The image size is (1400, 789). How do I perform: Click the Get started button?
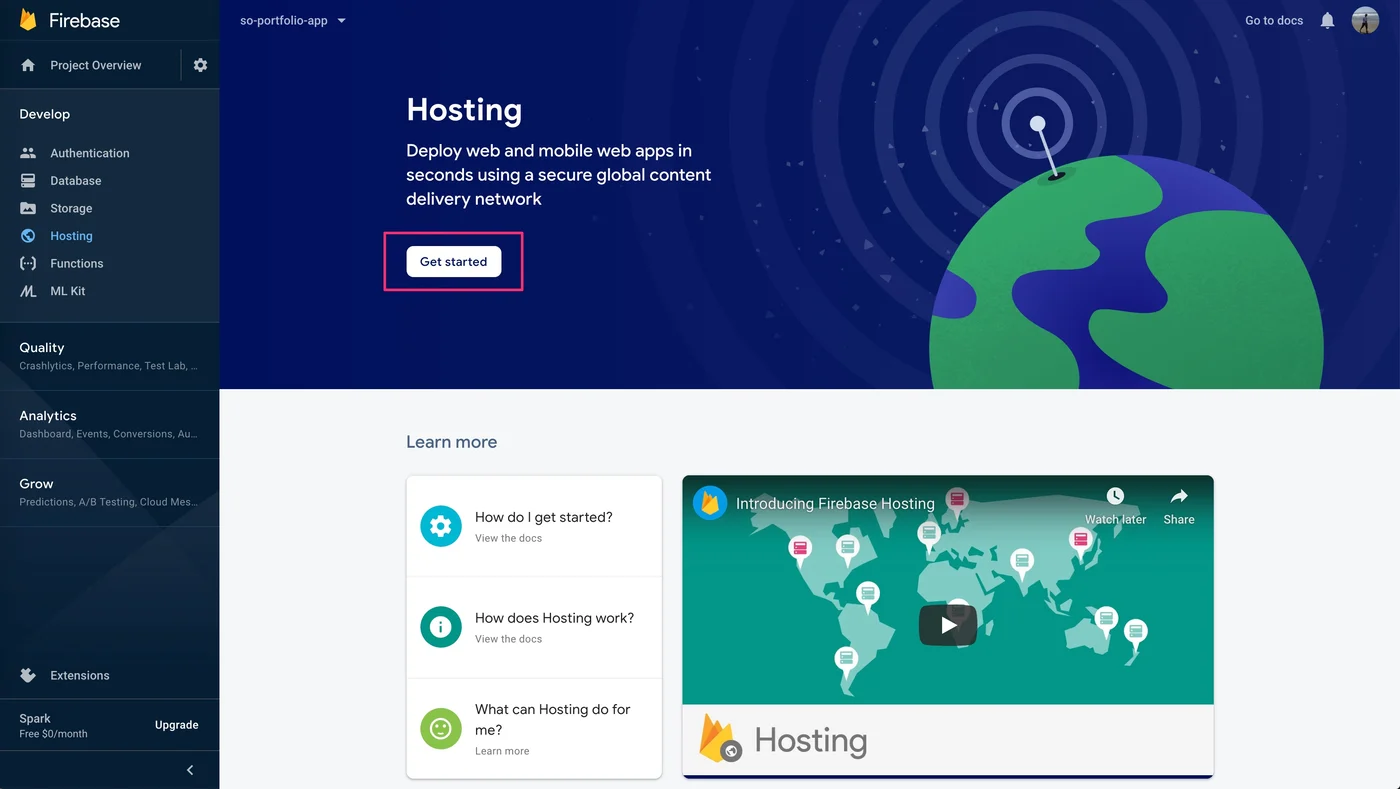point(453,261)
